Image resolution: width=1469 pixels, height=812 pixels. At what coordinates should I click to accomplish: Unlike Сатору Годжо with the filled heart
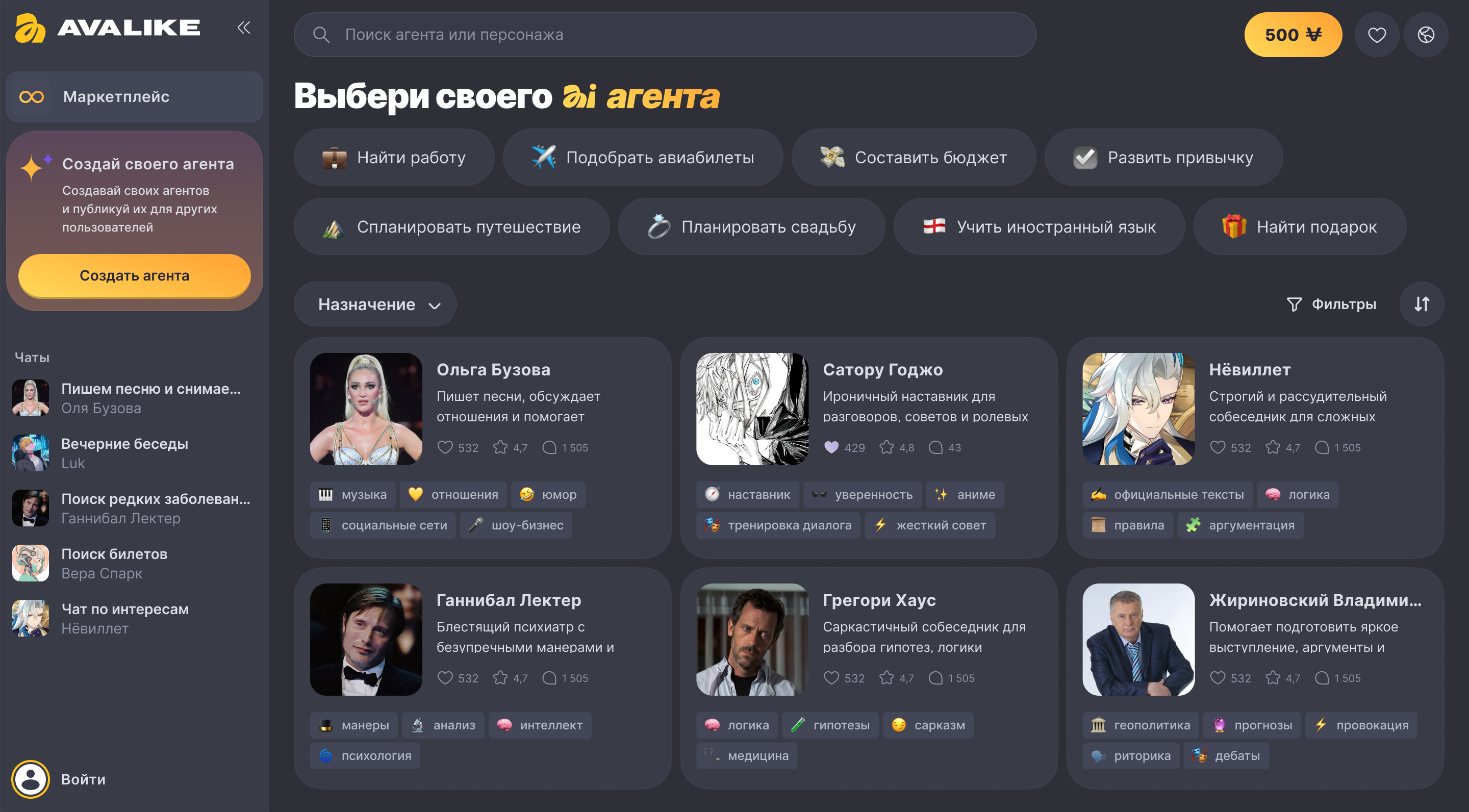point(831,448)
